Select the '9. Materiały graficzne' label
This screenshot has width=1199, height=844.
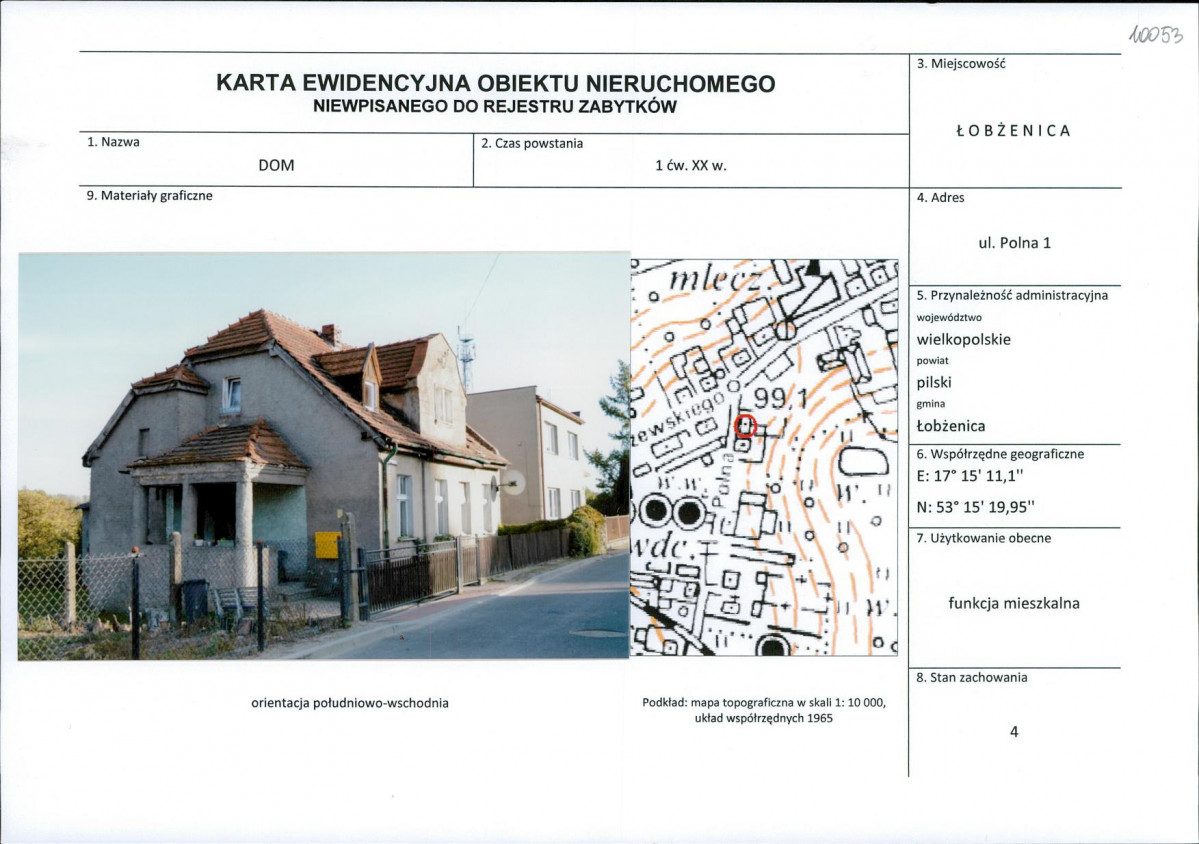point(149,196)
